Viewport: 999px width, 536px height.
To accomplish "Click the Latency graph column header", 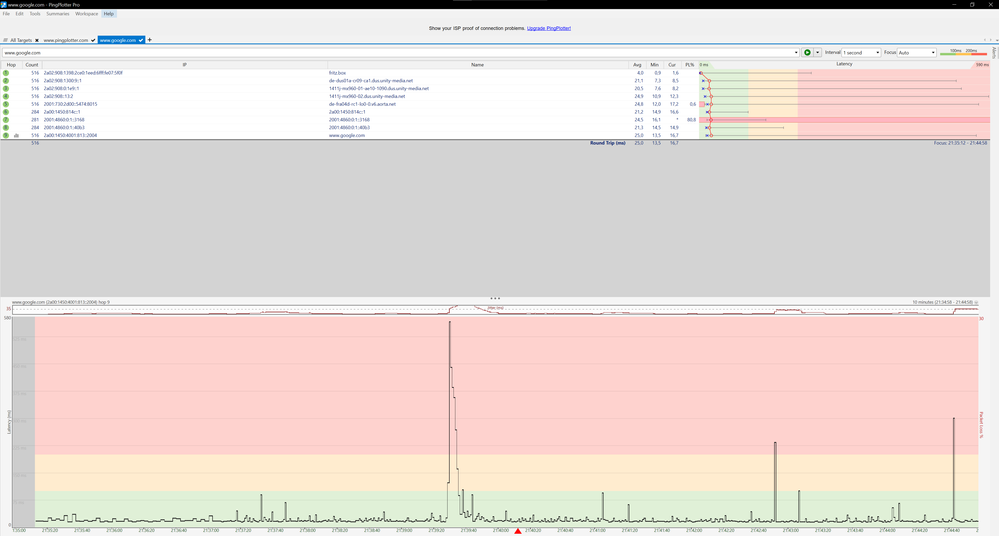I will tap(844, 64).
